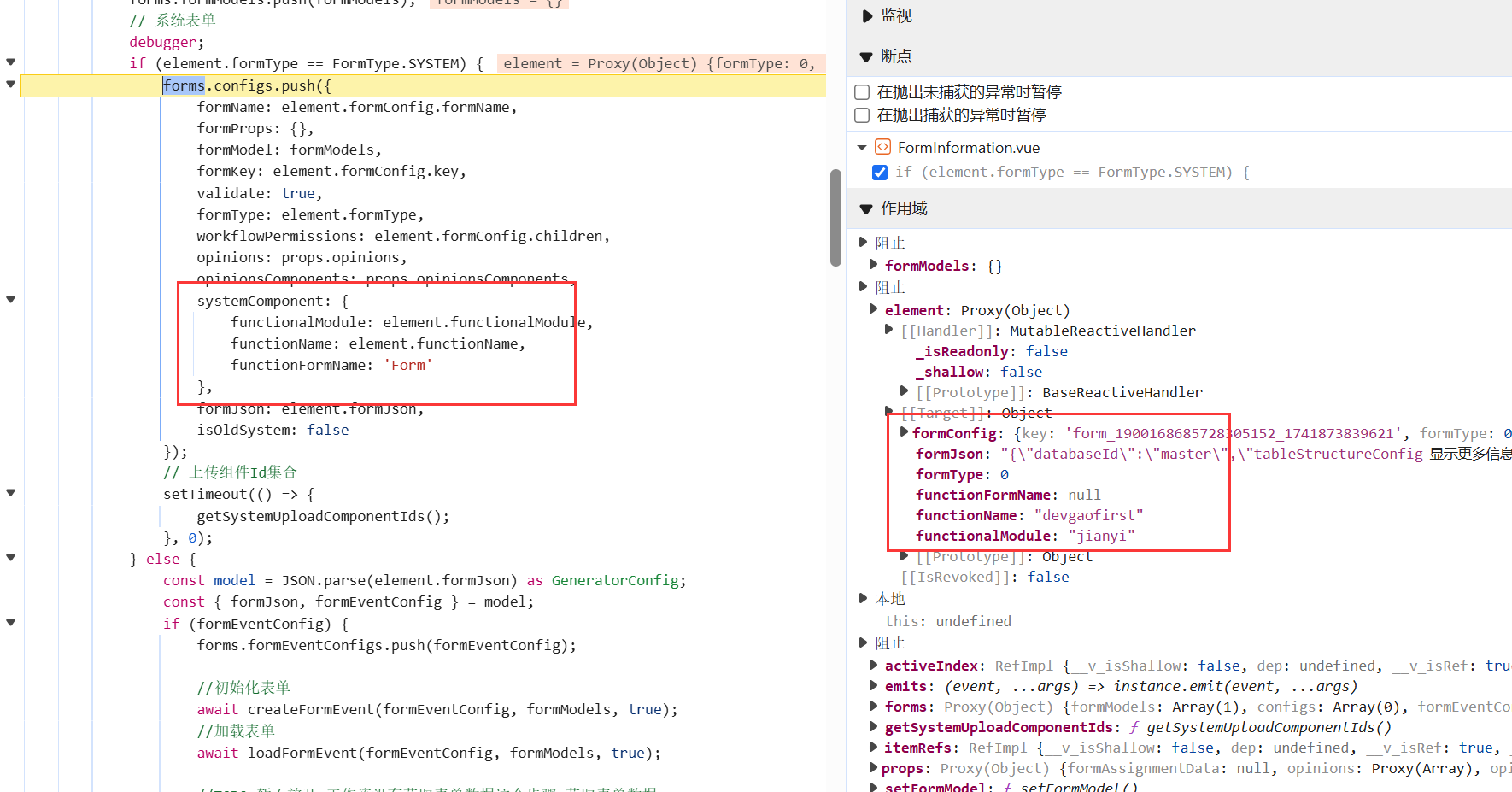Click the highlighted forms variable in code

point(184,85)
